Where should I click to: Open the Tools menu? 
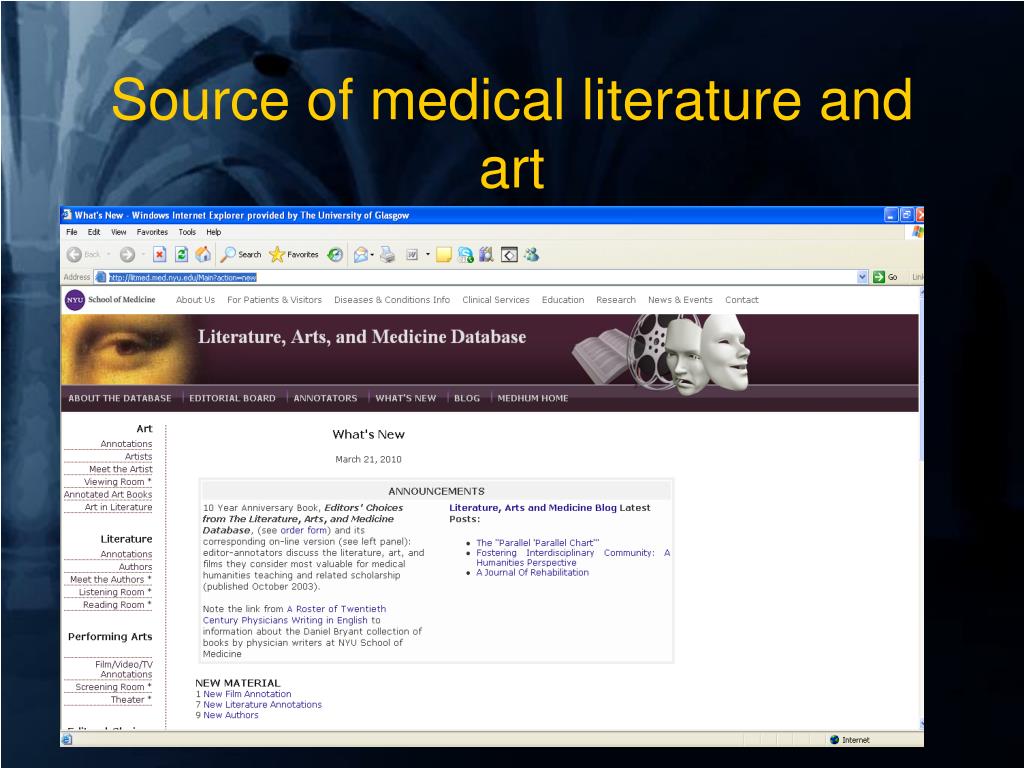(187, 232)
